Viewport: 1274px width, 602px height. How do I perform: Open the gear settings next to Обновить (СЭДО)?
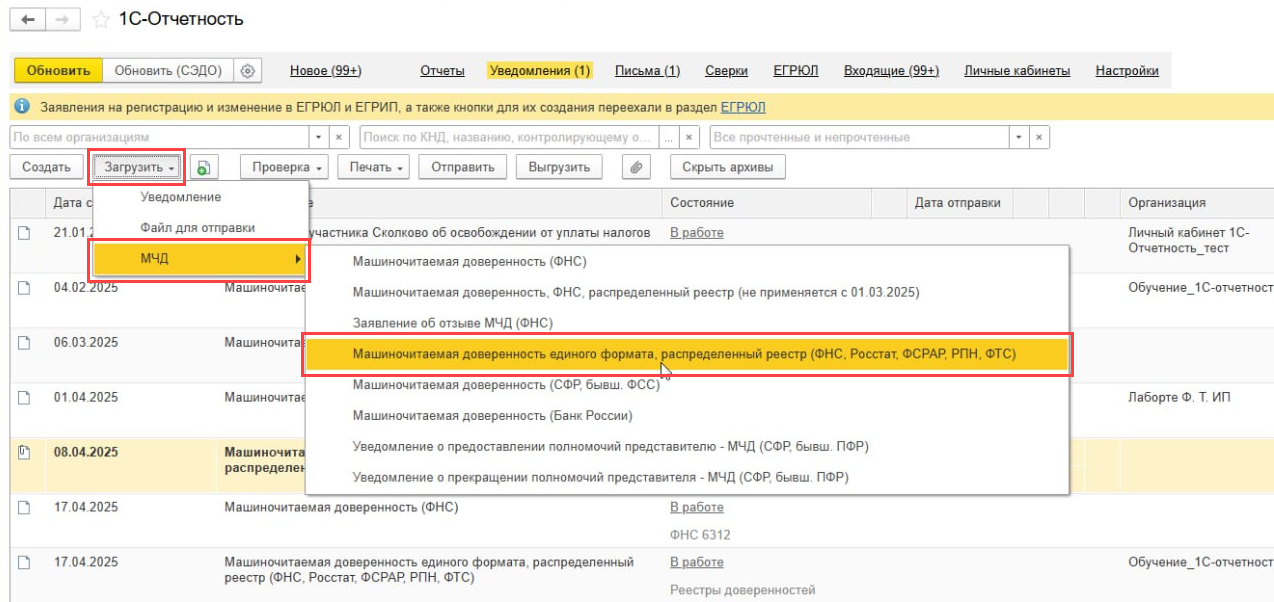click(248, 71)
